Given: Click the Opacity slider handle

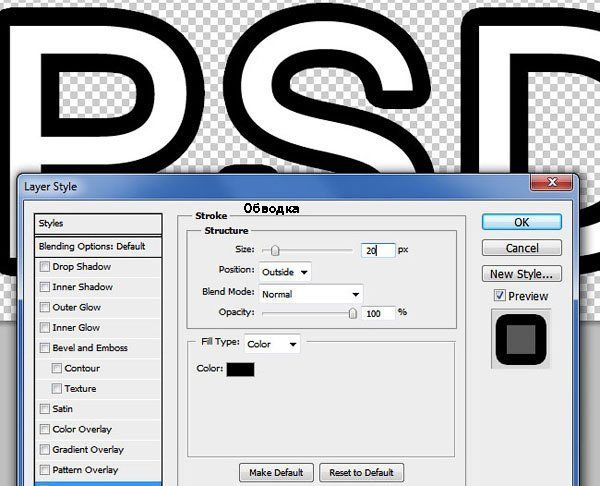Looking at the screenshot, I should click(352, 313).
